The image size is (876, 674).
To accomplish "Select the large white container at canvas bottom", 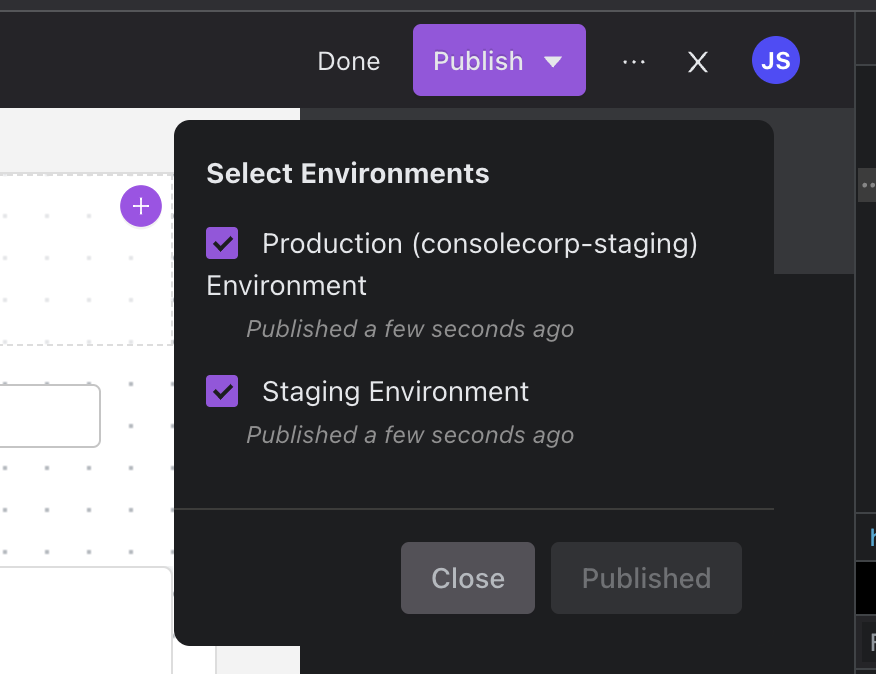I will pyautogui.click(x=86, y=620).
